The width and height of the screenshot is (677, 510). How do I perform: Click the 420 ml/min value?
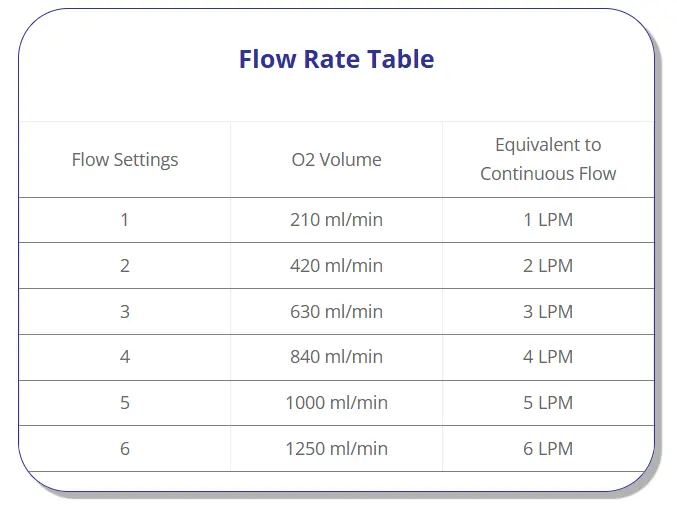click(x=336, y=266)
